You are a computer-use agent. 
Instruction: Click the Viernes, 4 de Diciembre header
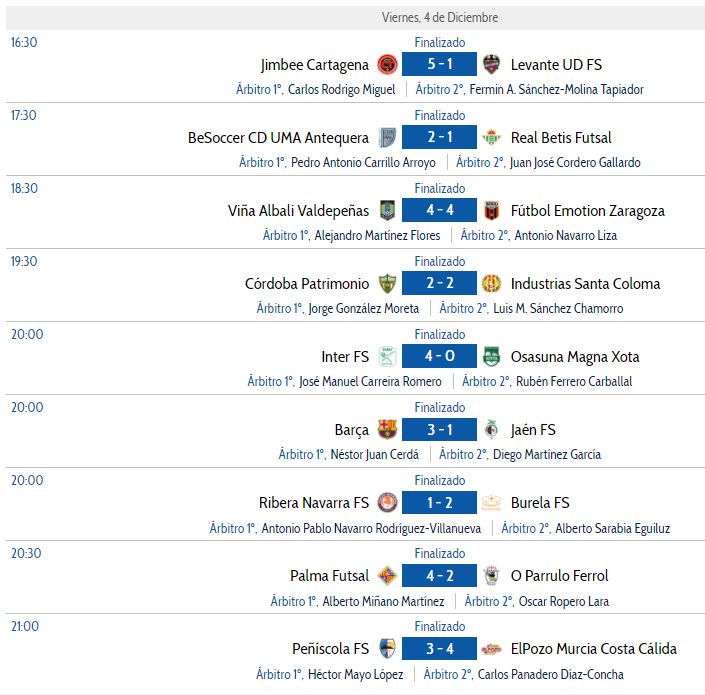tap(440, 18)
